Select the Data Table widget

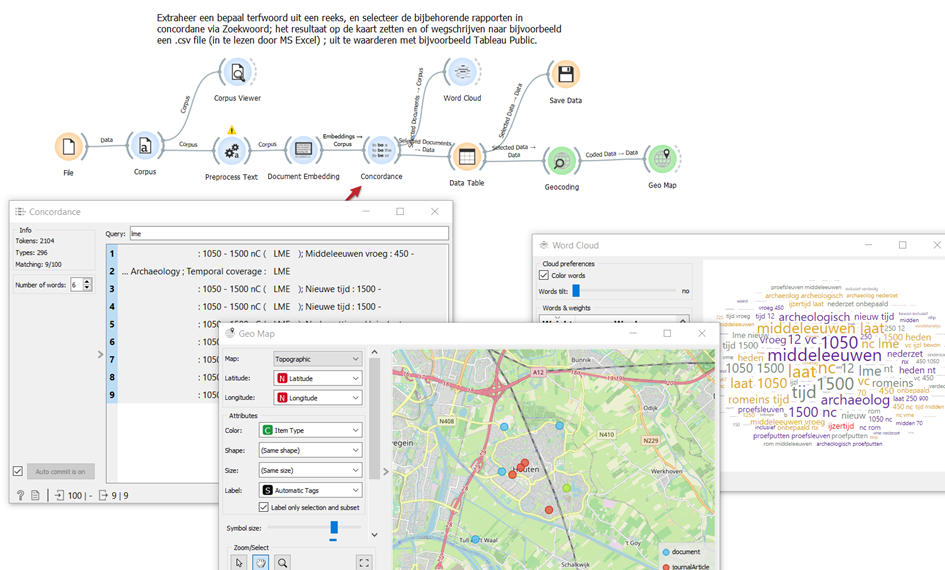pyautogui.click(x=466, y=156)
